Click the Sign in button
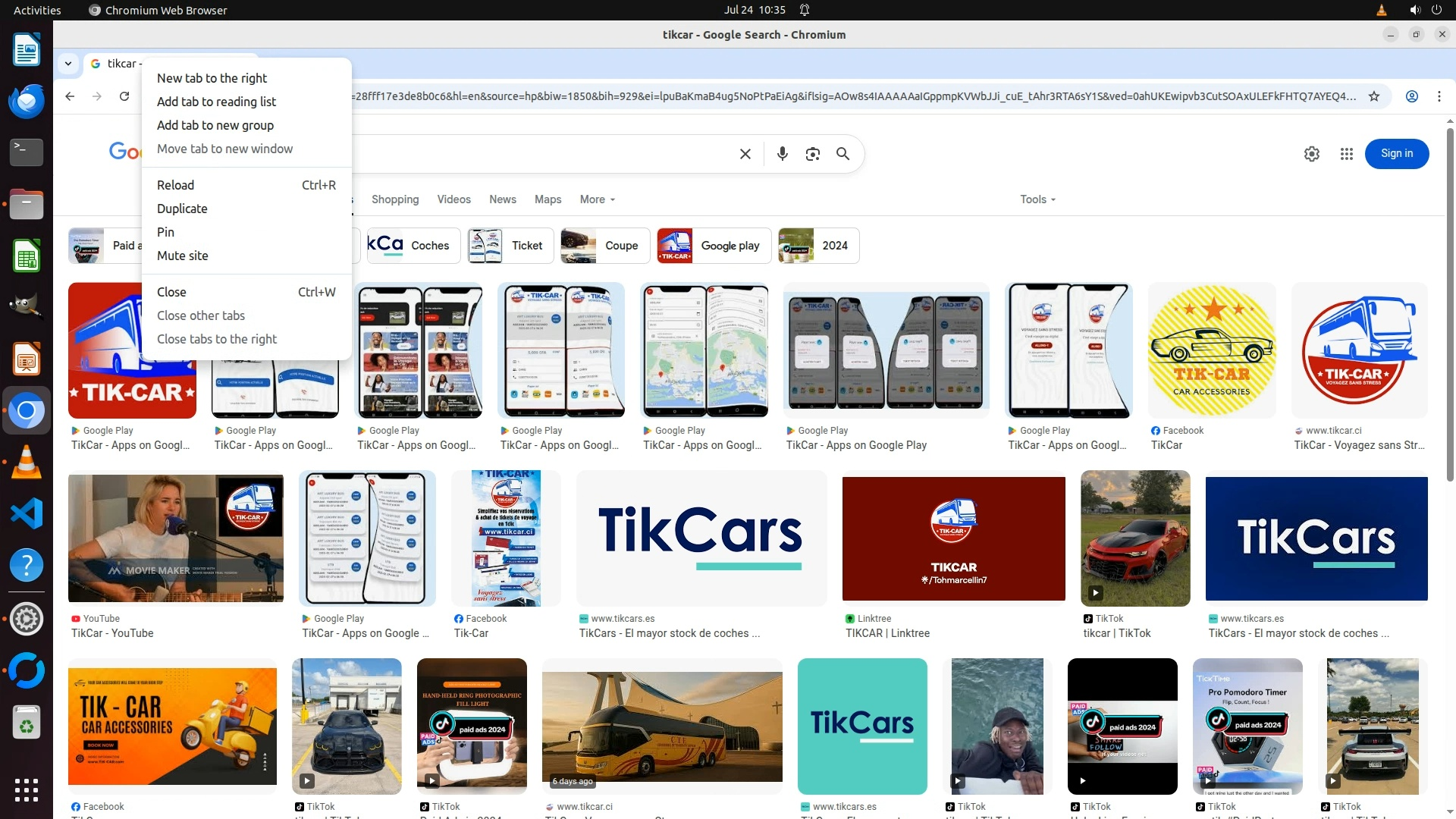The height and width of the screenshot is (819, 1456). pos(1396,154)
